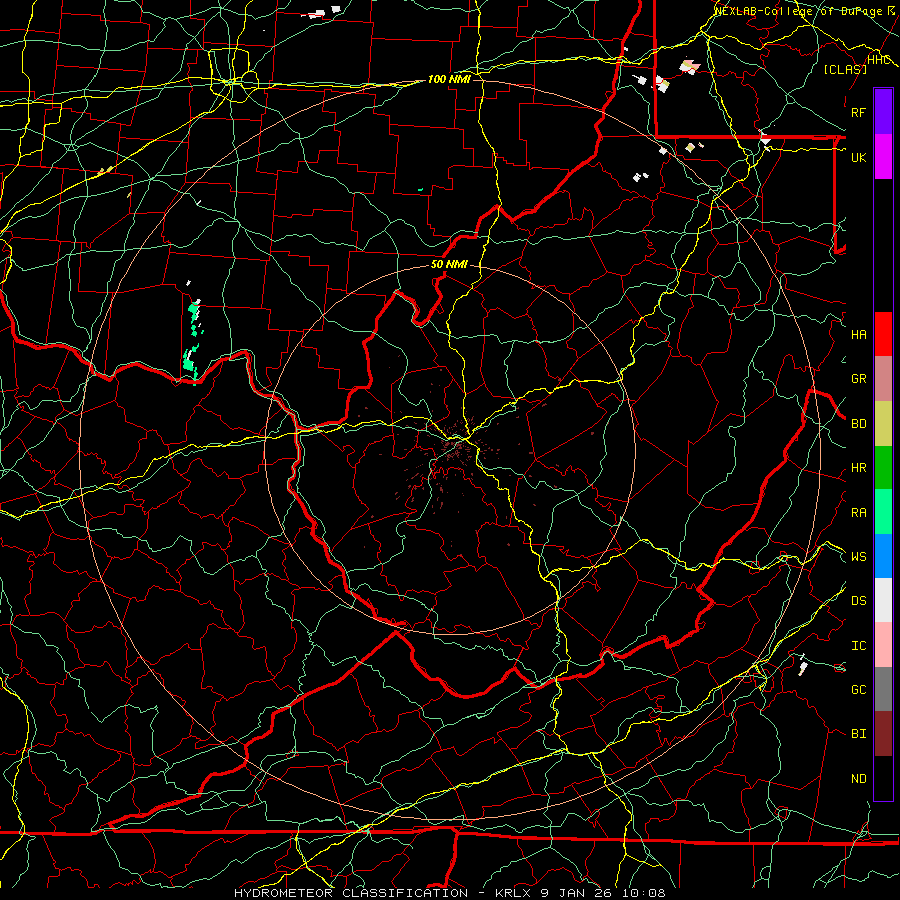Click the 'GC' legend label

pos(859,690)
